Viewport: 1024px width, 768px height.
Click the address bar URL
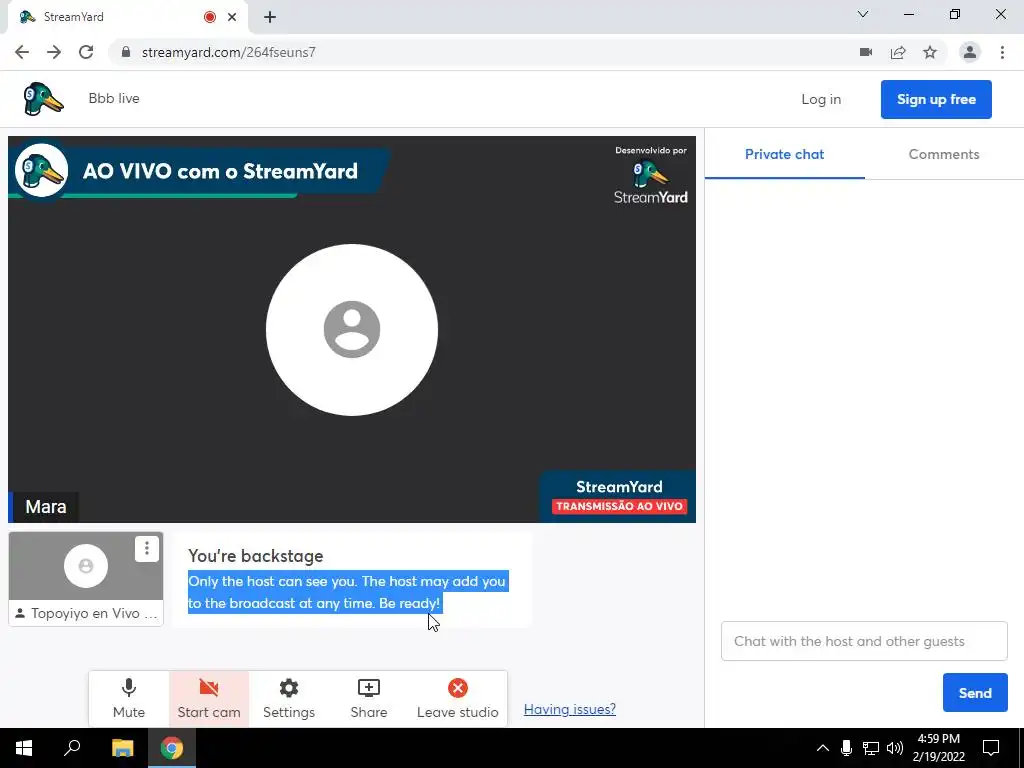[229, 52]
